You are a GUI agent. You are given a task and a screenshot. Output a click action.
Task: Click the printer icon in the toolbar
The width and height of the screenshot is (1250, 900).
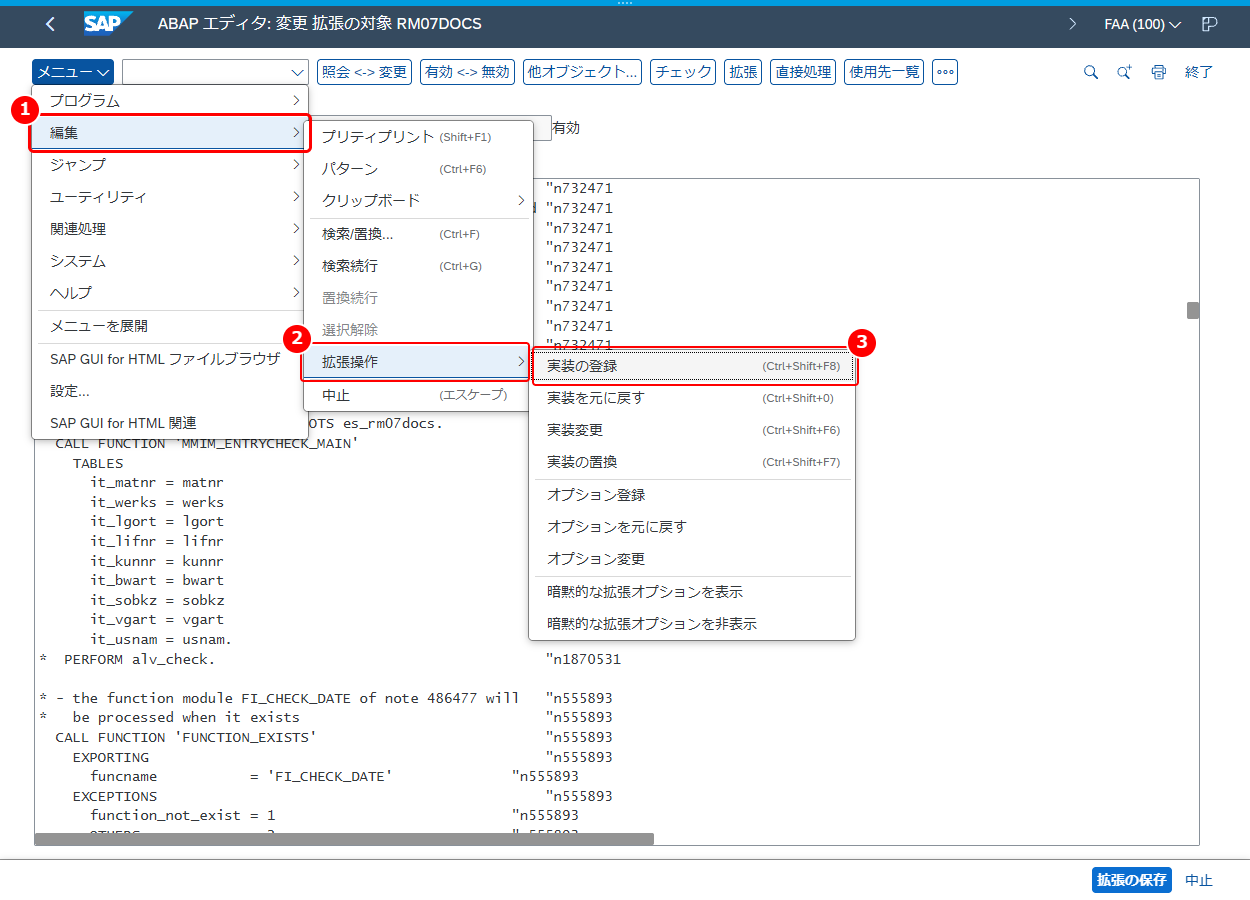(1159, 72)
